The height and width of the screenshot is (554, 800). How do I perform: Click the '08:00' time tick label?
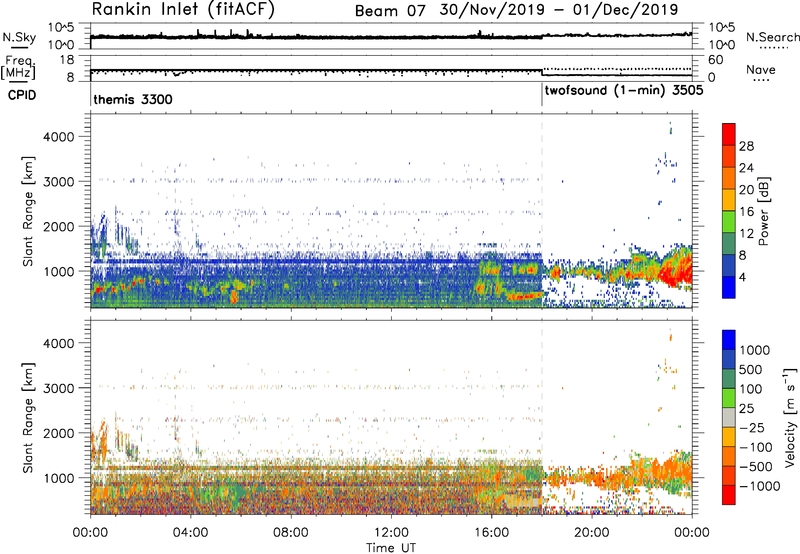[291, 533]
